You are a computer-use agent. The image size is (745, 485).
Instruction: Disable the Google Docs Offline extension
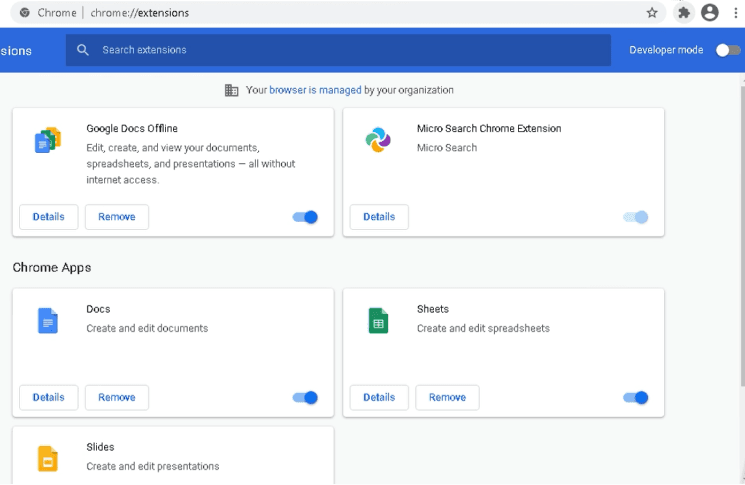(x=305, y=217)
